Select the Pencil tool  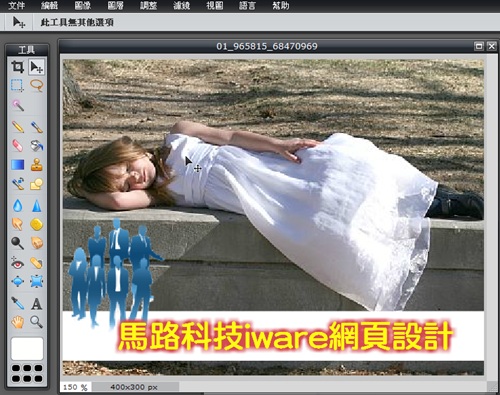[18, 127]
